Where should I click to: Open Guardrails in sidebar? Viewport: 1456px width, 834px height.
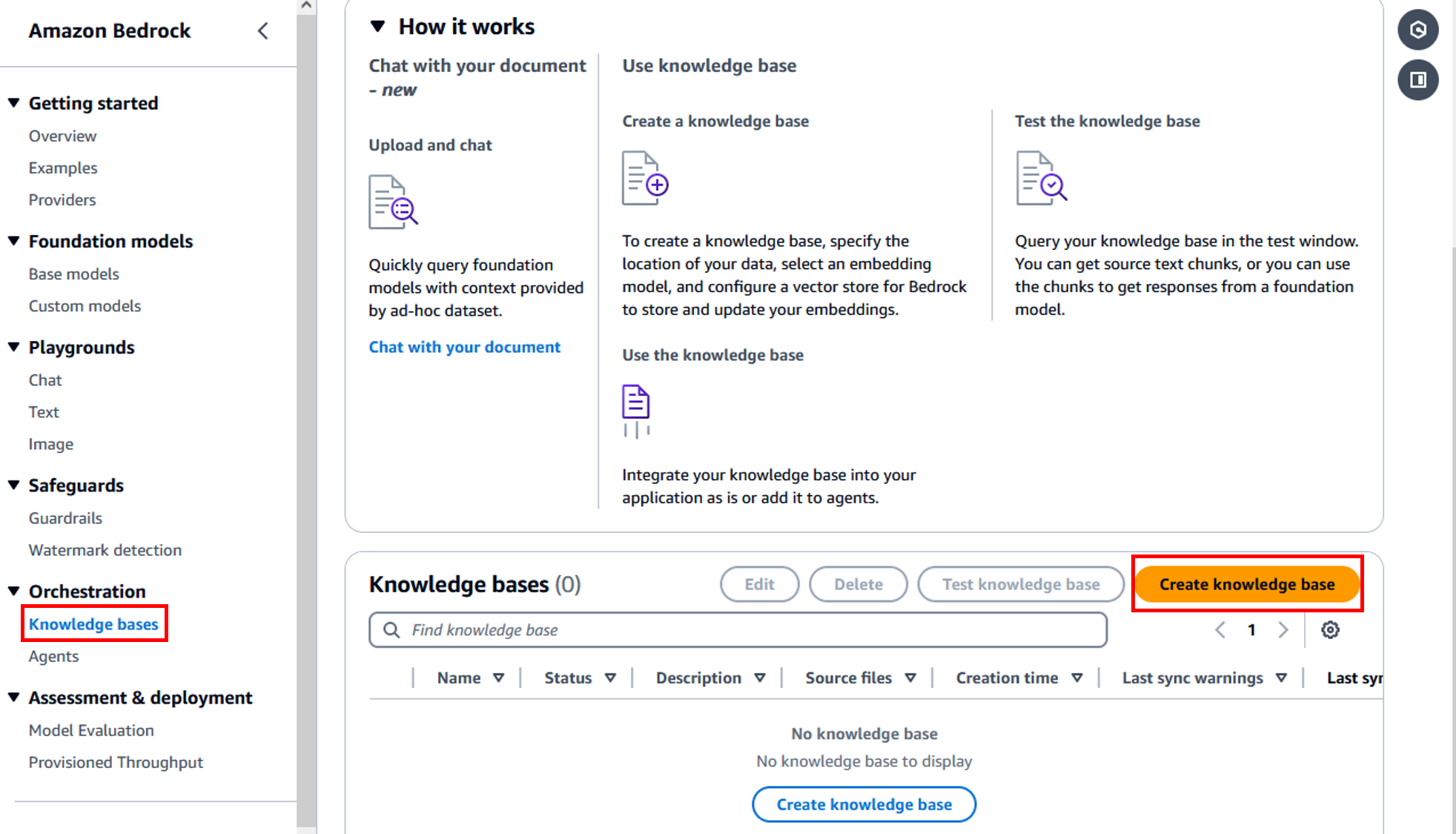(65, 518)
